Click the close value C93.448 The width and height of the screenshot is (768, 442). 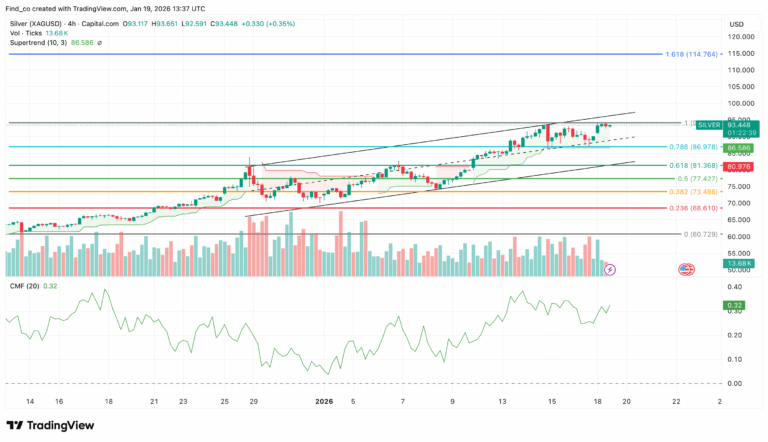point(224,24)
